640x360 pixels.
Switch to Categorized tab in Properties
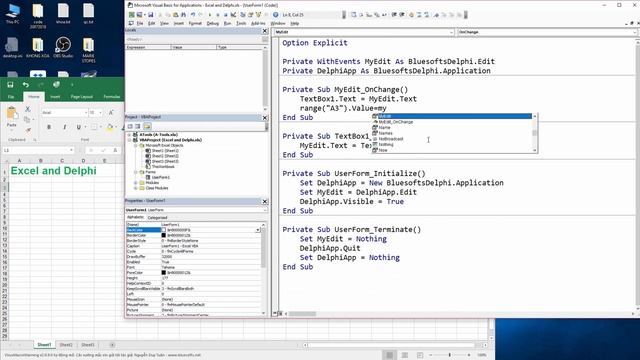click(157, 218)
